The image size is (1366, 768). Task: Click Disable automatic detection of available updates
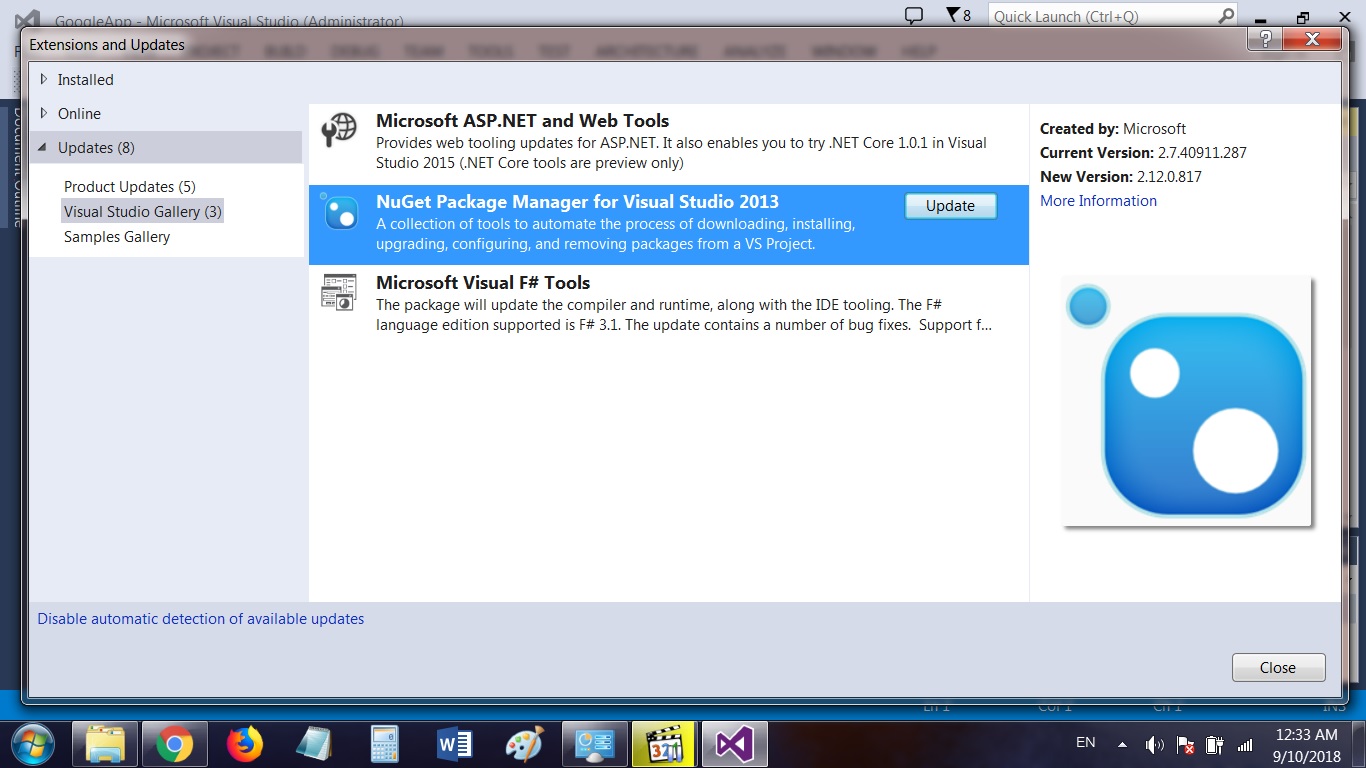(x=201, y=619)
